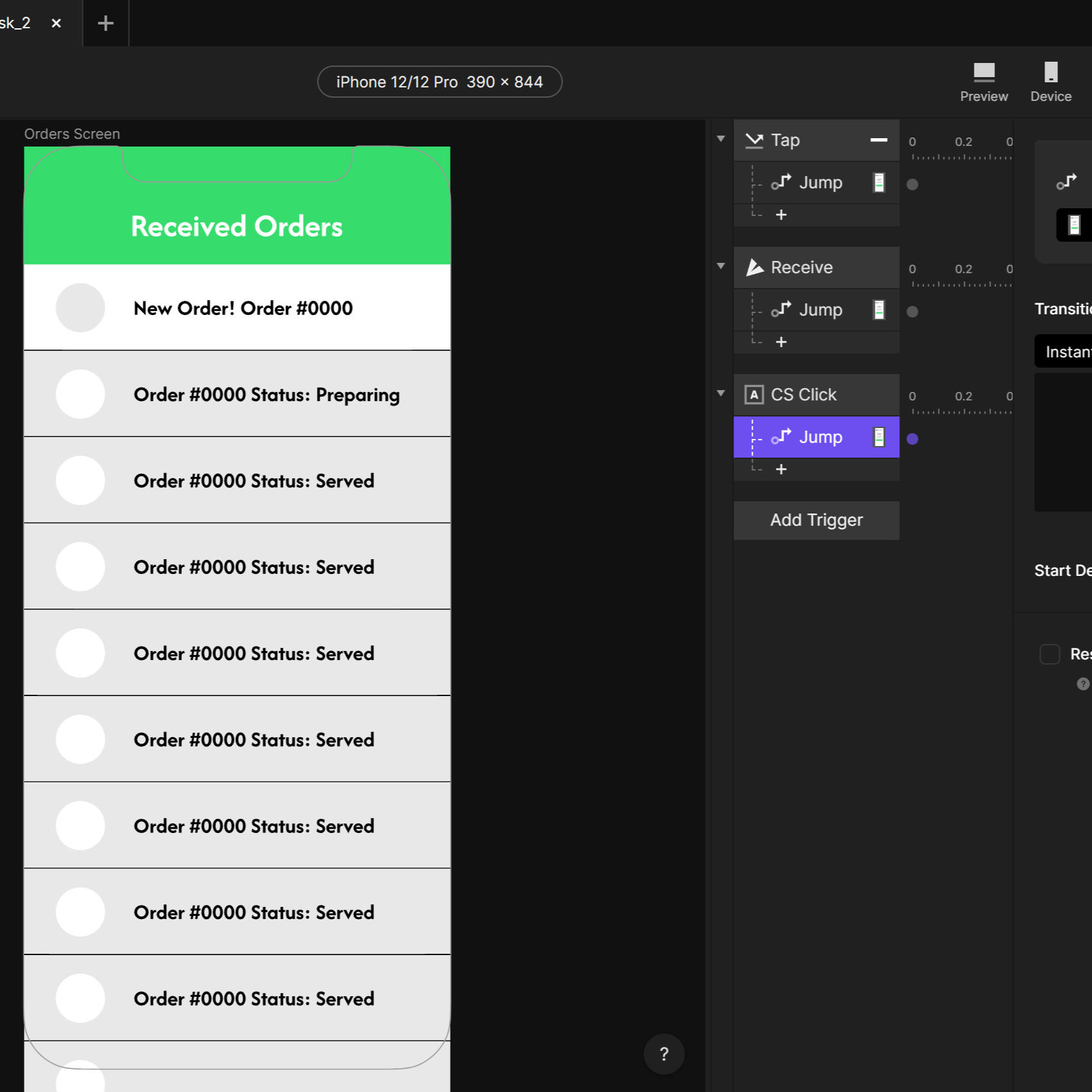Click the Jump response under the Tap trigger
This screenshot has height=1092, width=1092.
pos(821,183)
